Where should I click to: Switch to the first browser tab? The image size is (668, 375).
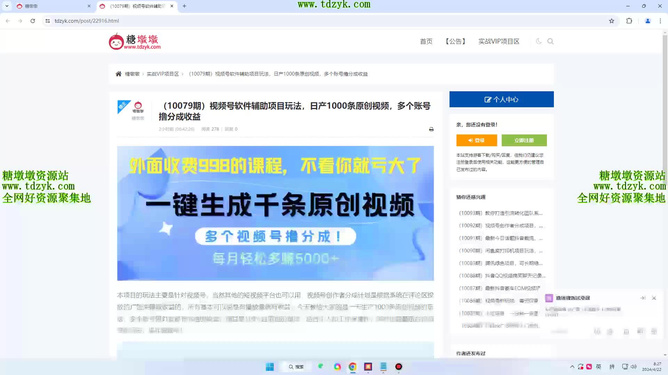tap(53, 6)
